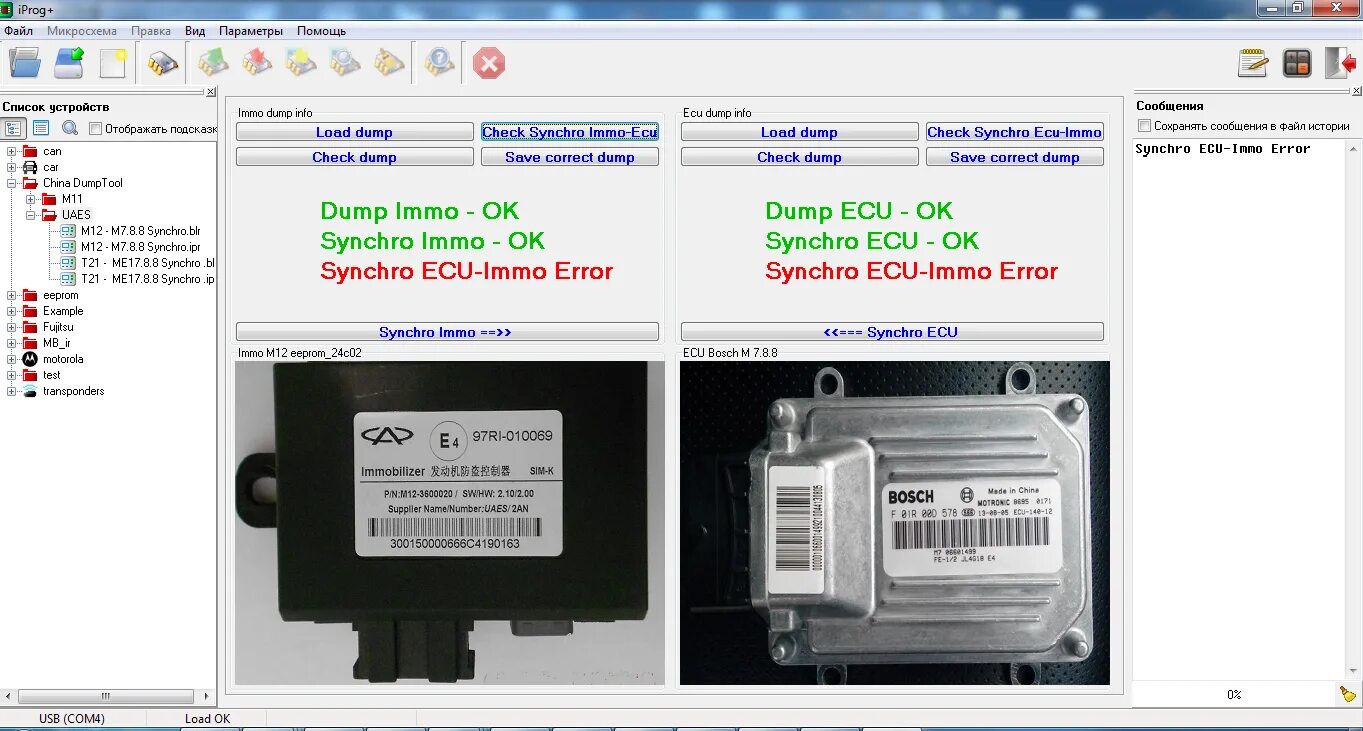Open the 'Правка' menu

click(x=151, y=31)
